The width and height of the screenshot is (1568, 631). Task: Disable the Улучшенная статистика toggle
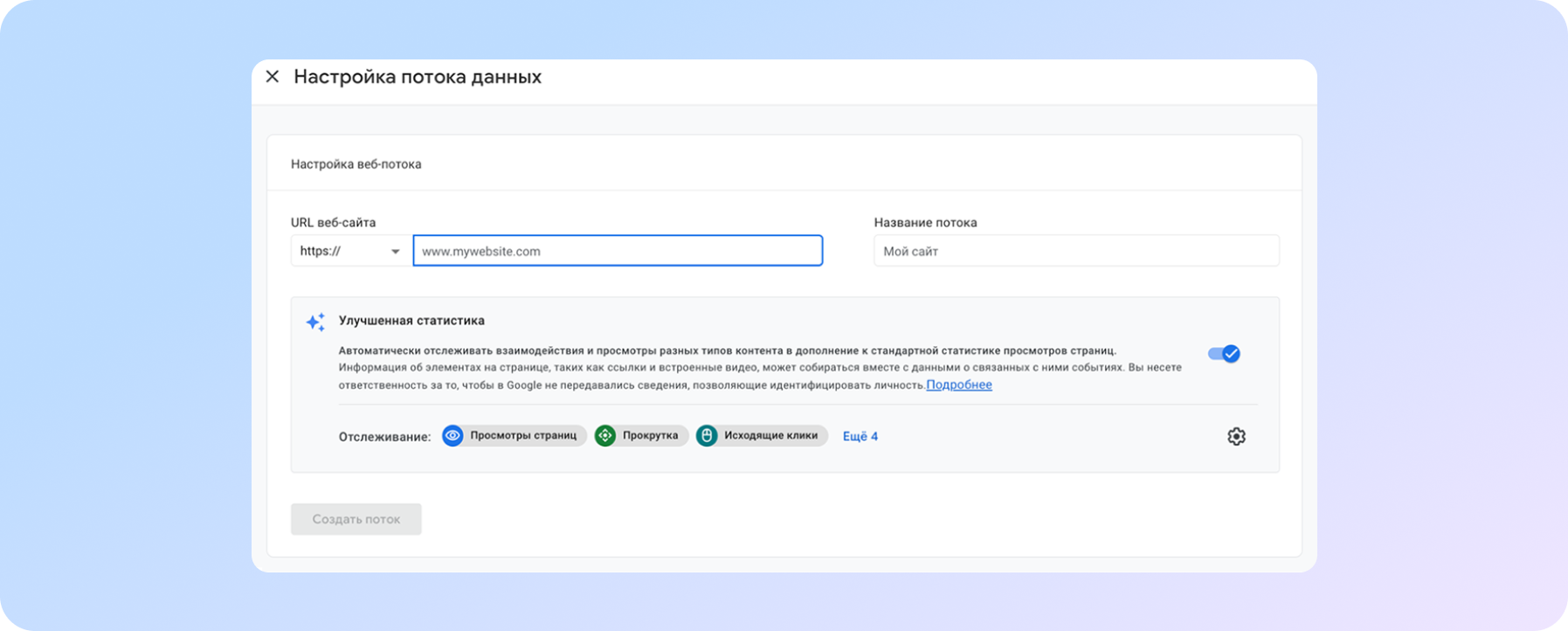coord(1223,354)
